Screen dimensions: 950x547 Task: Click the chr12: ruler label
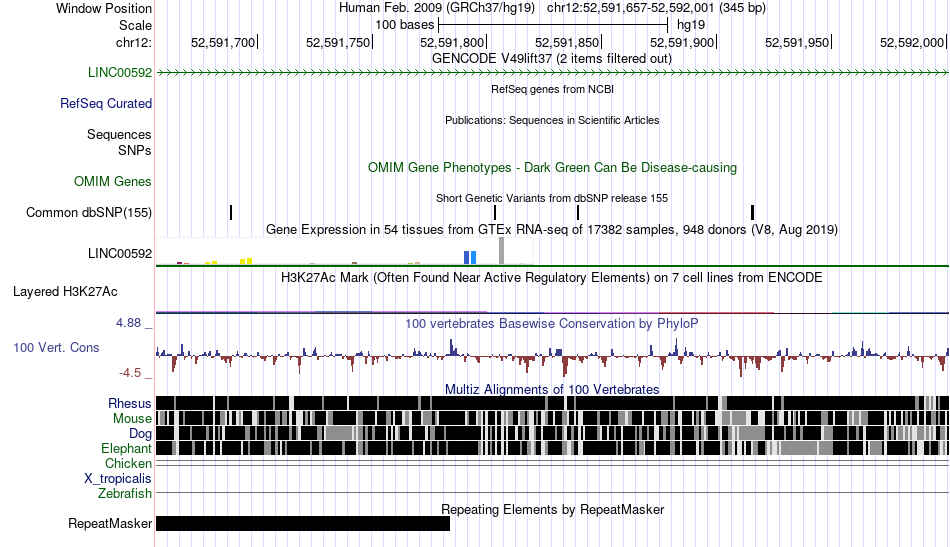(x=134, y=42)
